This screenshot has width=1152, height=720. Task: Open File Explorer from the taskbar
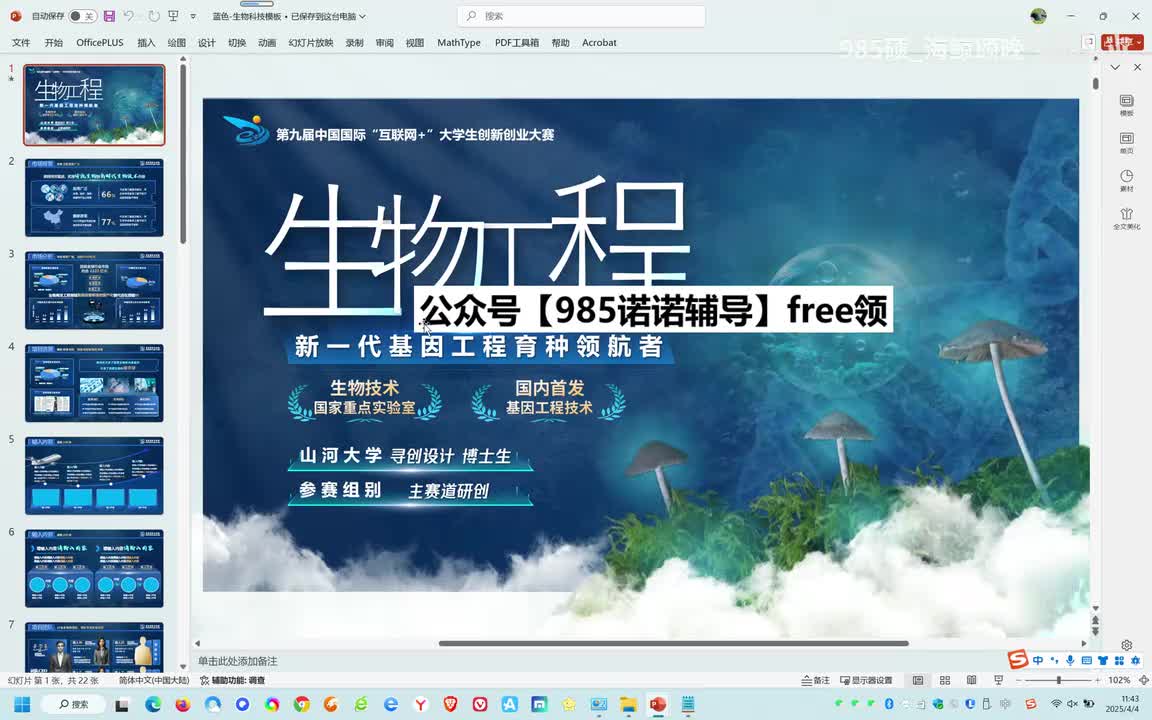628,705
